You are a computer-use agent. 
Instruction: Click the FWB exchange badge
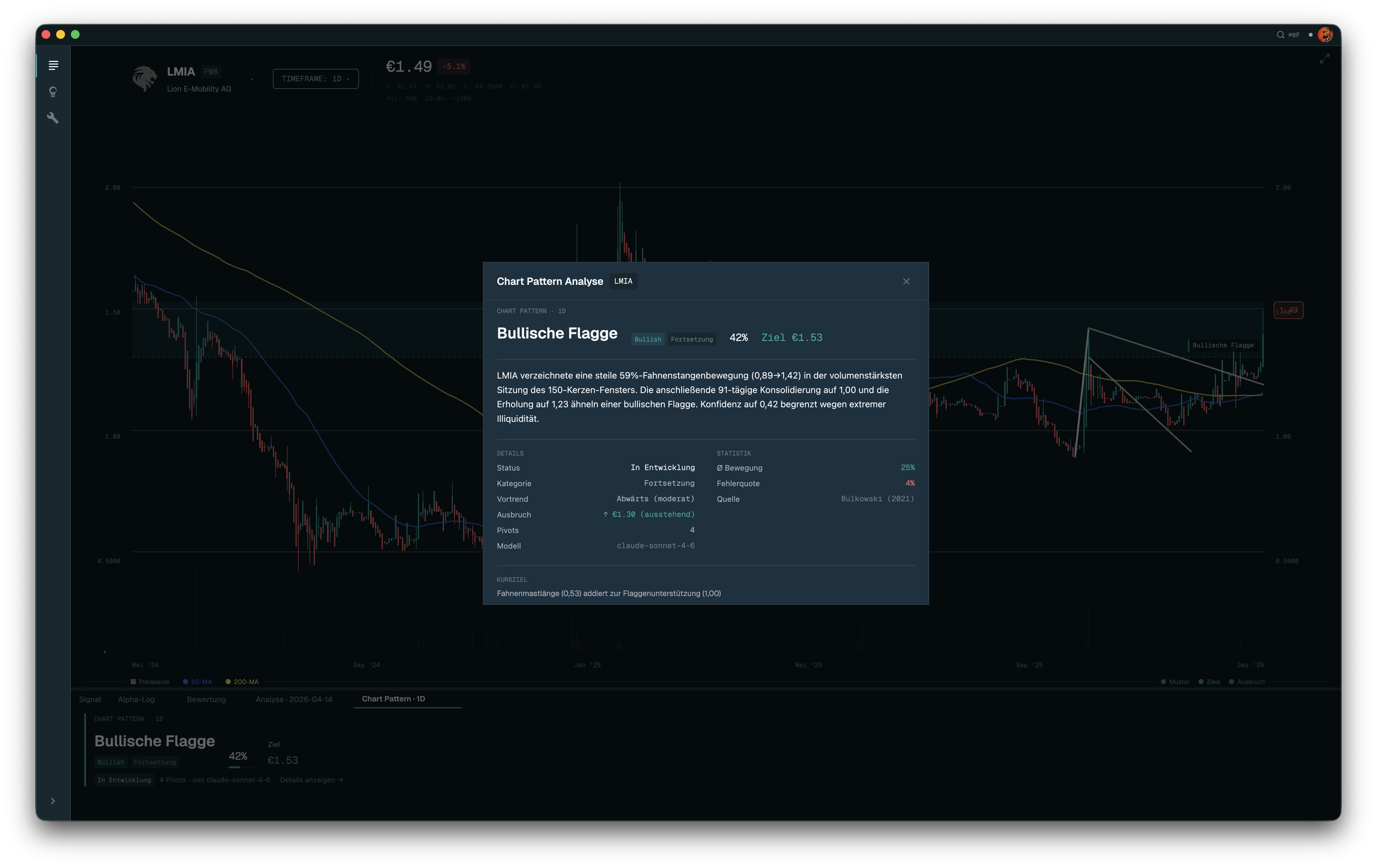(x=210, y=71)
